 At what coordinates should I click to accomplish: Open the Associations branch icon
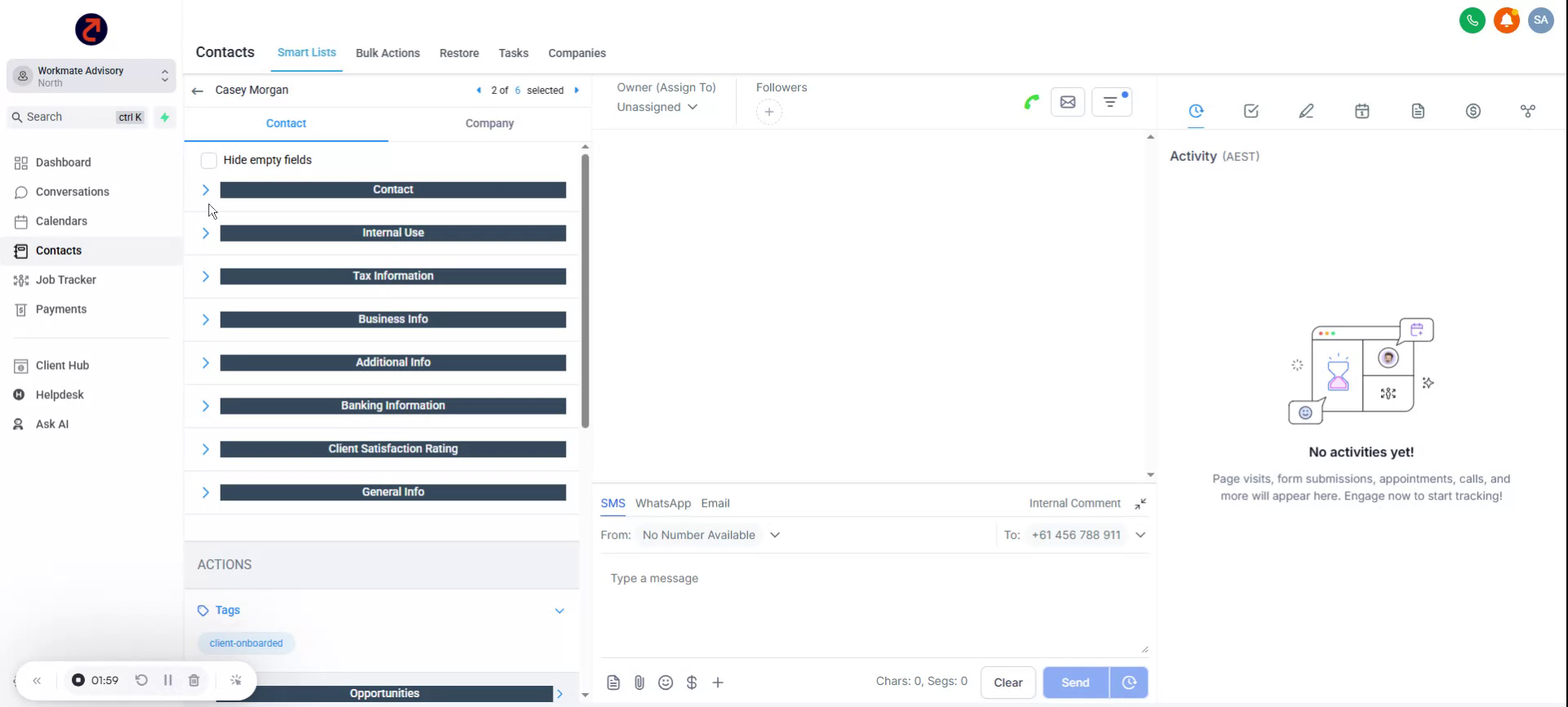pyautogui.click(x=1528, y=111)
